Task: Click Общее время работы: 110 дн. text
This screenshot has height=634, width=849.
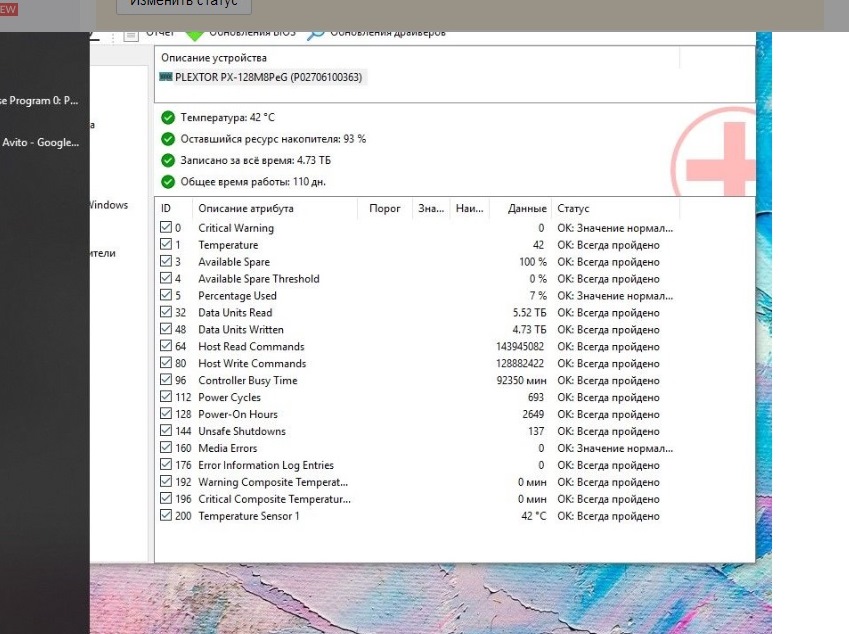Action: click(253, 182)
